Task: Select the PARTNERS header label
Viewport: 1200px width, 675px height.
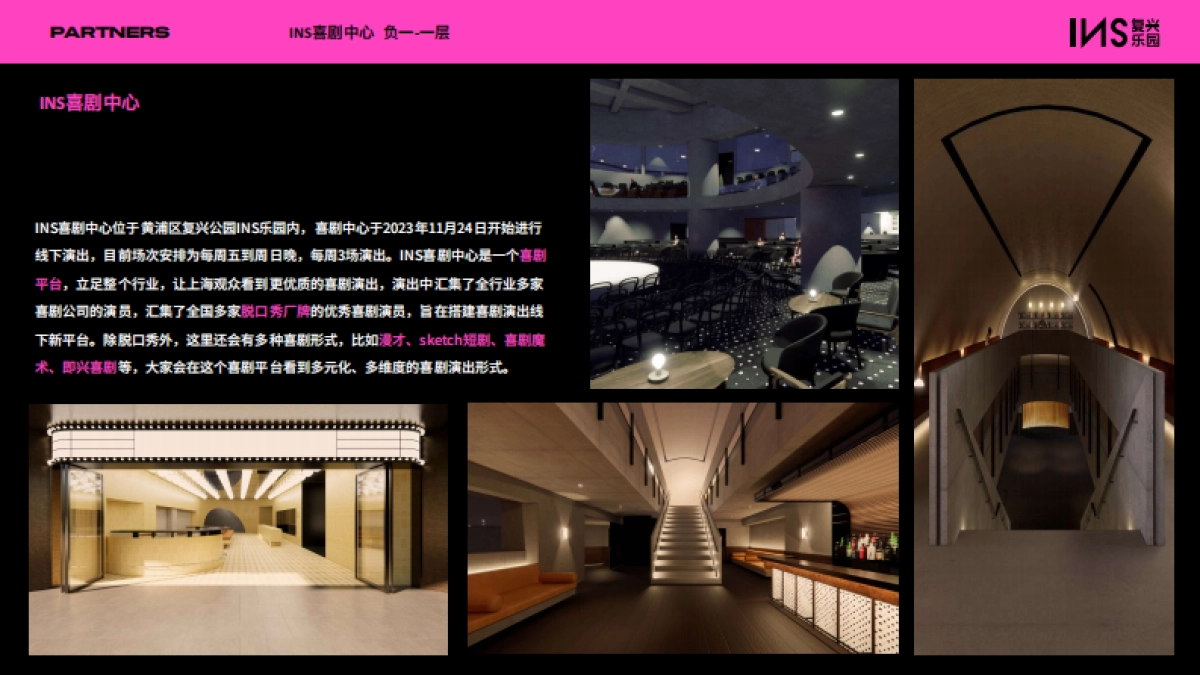Action: (x=109, y=32)
